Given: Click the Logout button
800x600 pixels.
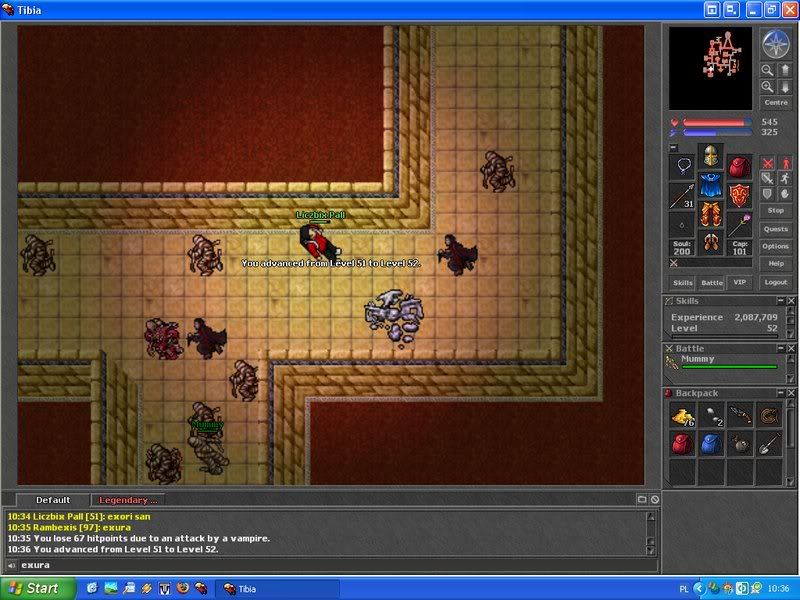Looking at the screenshot, I should click(776, 282).
